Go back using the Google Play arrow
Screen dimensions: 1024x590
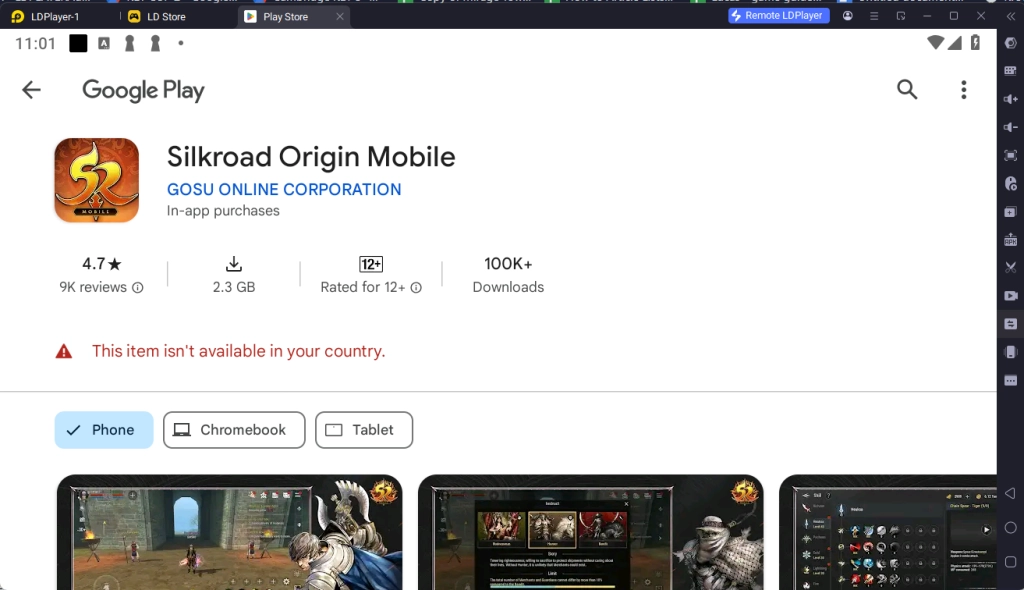coord(31,90)
